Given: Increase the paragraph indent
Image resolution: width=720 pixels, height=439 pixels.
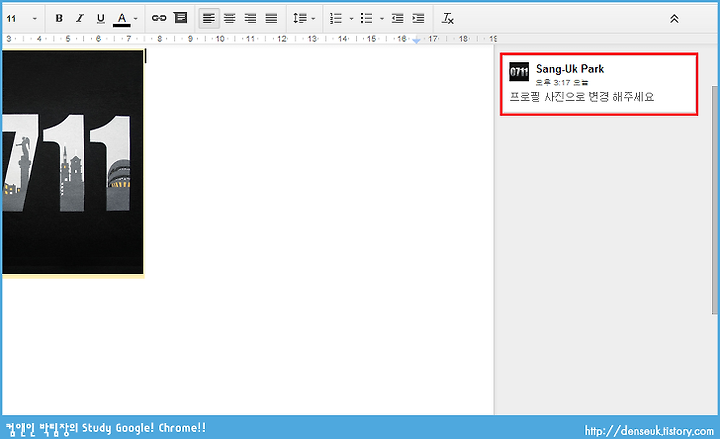Looking at the screenshot, I should (x=418, y=18).
